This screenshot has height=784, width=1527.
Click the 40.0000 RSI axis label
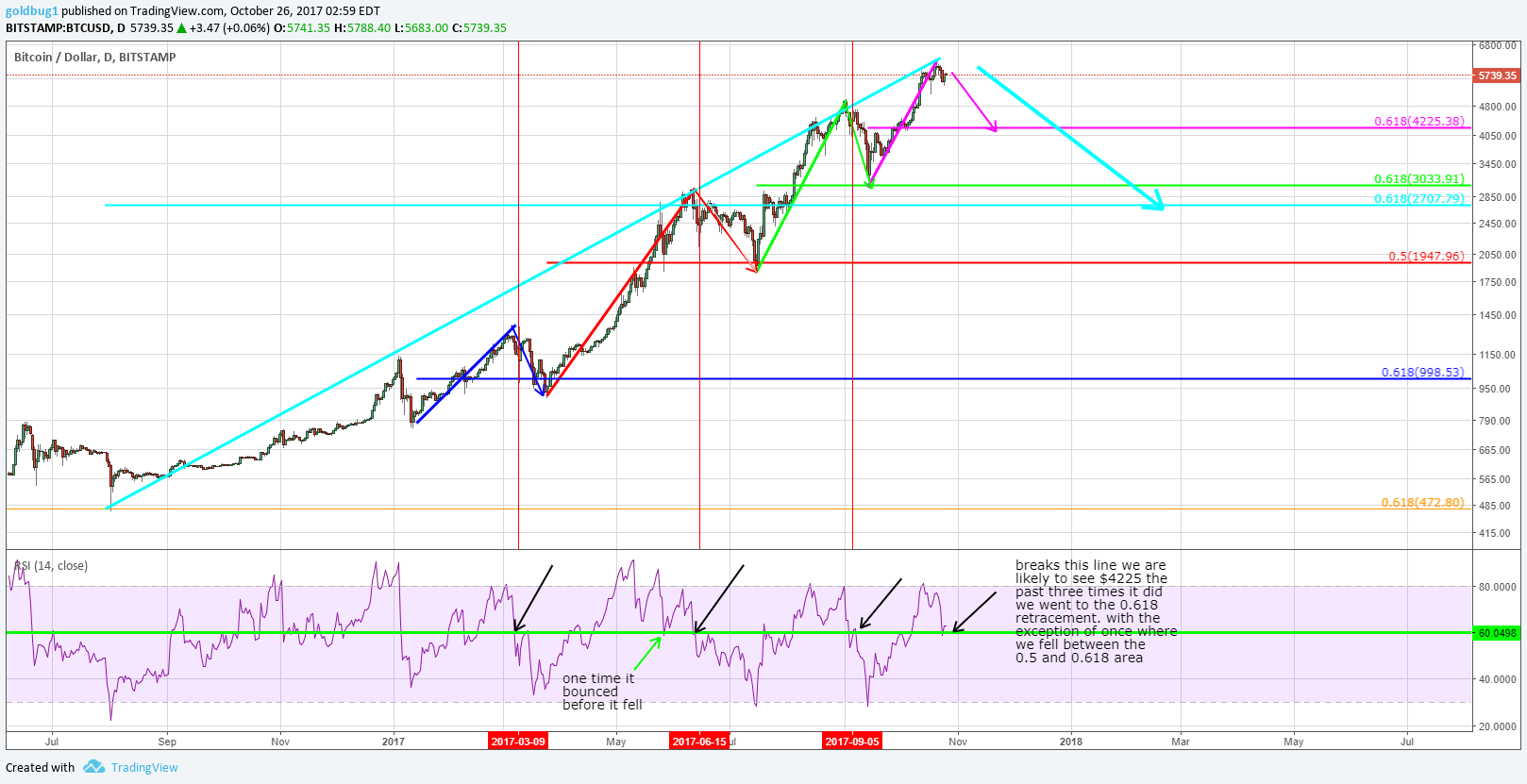[x=1498, y=679]
